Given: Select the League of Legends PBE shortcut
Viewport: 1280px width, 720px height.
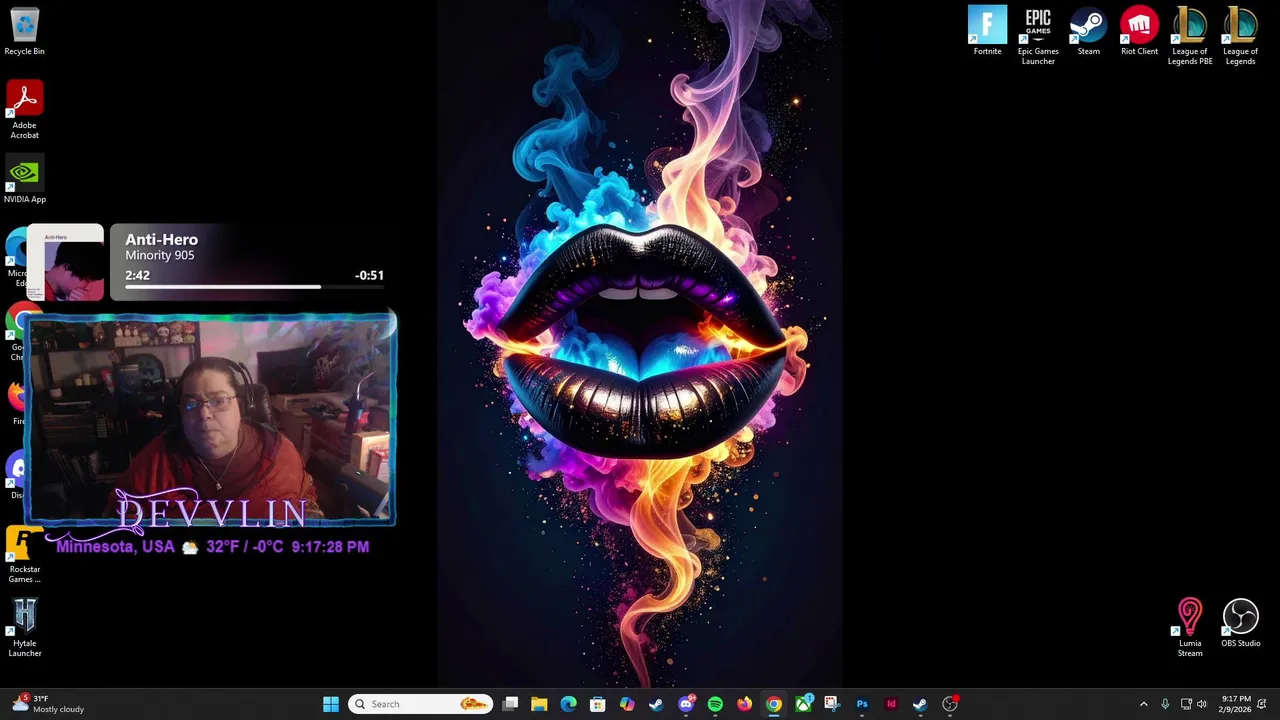Looking at the screenshot, I should point(1190,37).
